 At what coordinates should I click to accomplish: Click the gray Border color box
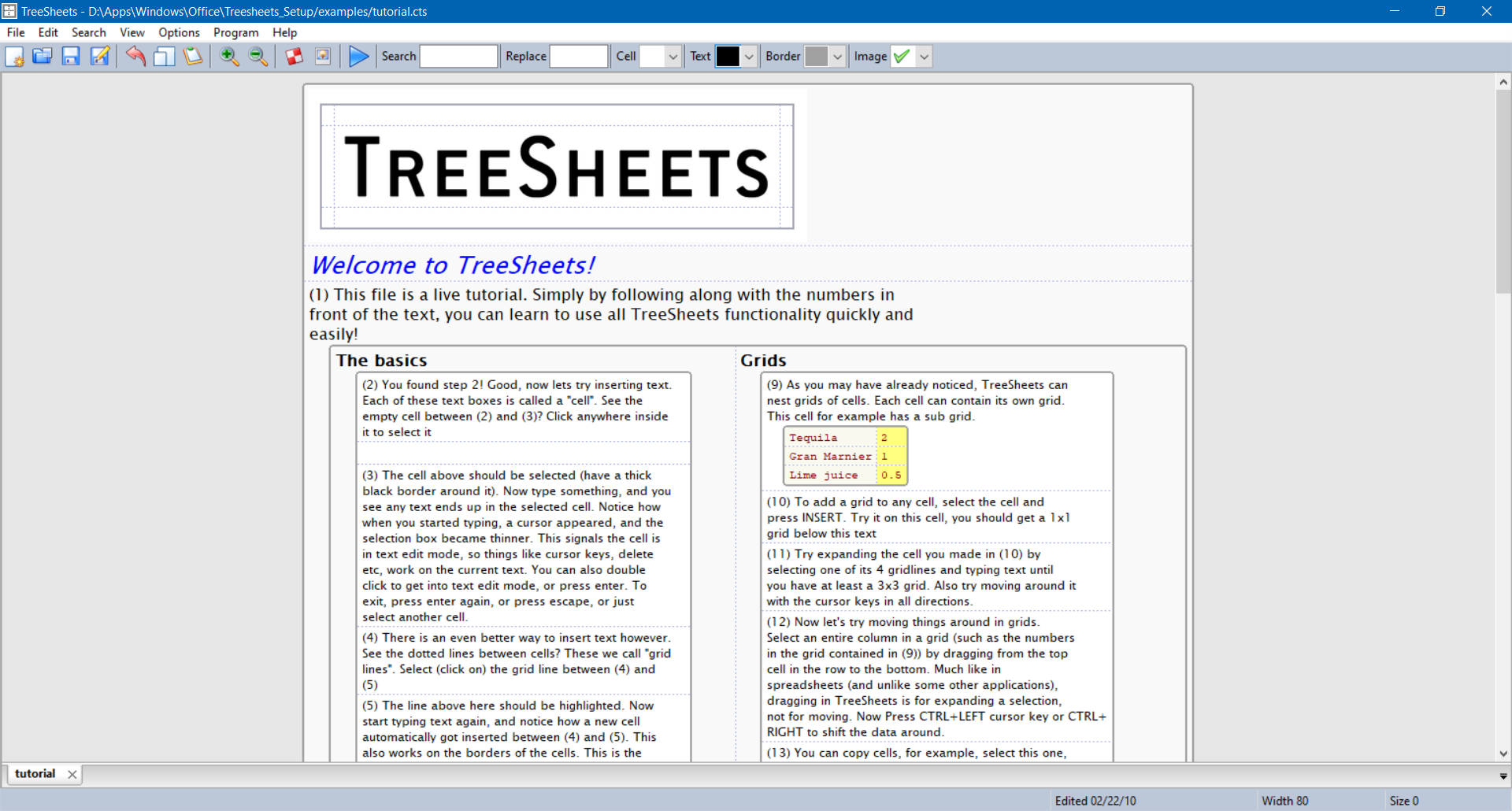(x=817, y=56)
